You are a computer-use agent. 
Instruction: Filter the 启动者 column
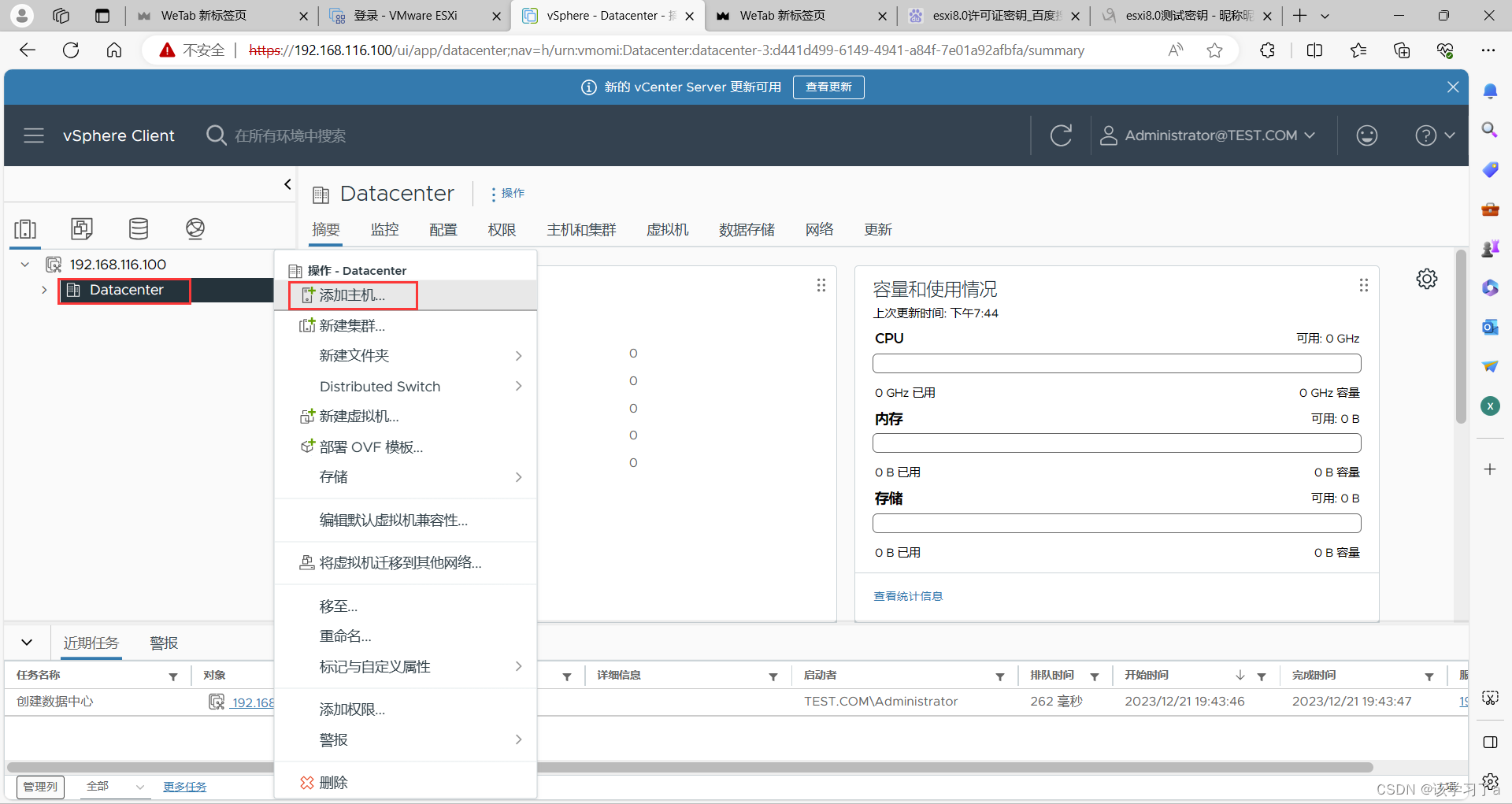pyautogui.click(x=1000, y=676)
